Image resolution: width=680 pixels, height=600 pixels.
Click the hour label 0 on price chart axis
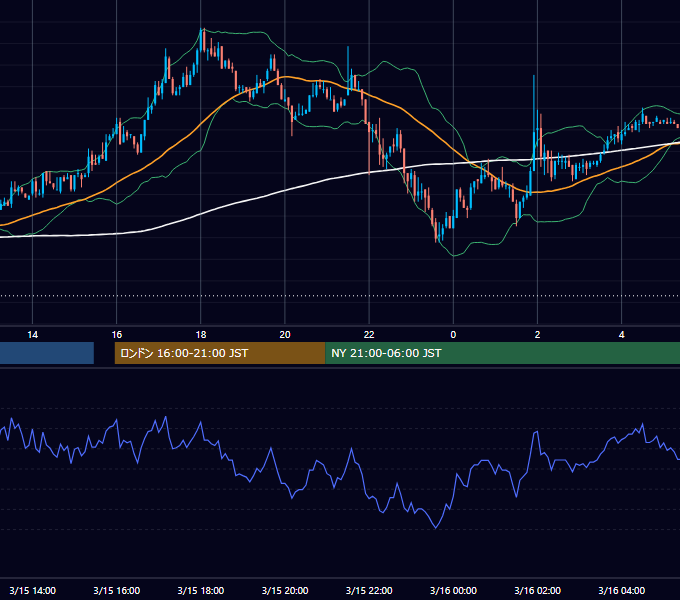(x=453, y=335)
